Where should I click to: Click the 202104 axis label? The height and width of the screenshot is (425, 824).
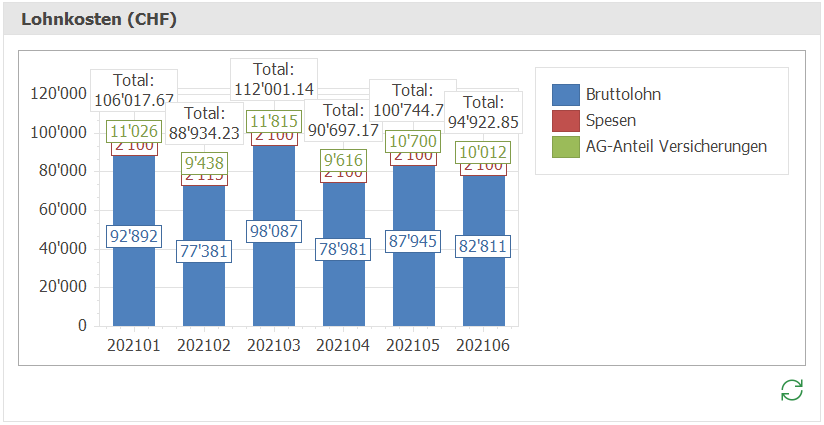click(344, 346)
